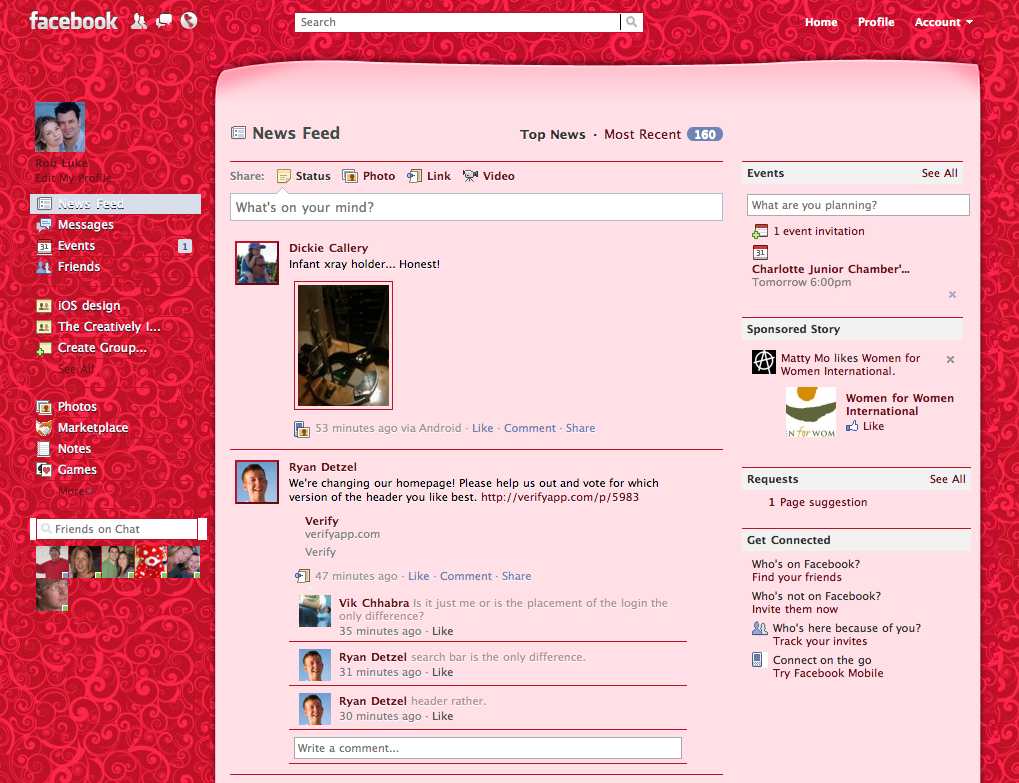Go to Profile from the top menu
The height and width of the screenshot is (783, 1019).
[x=875, y=22]
